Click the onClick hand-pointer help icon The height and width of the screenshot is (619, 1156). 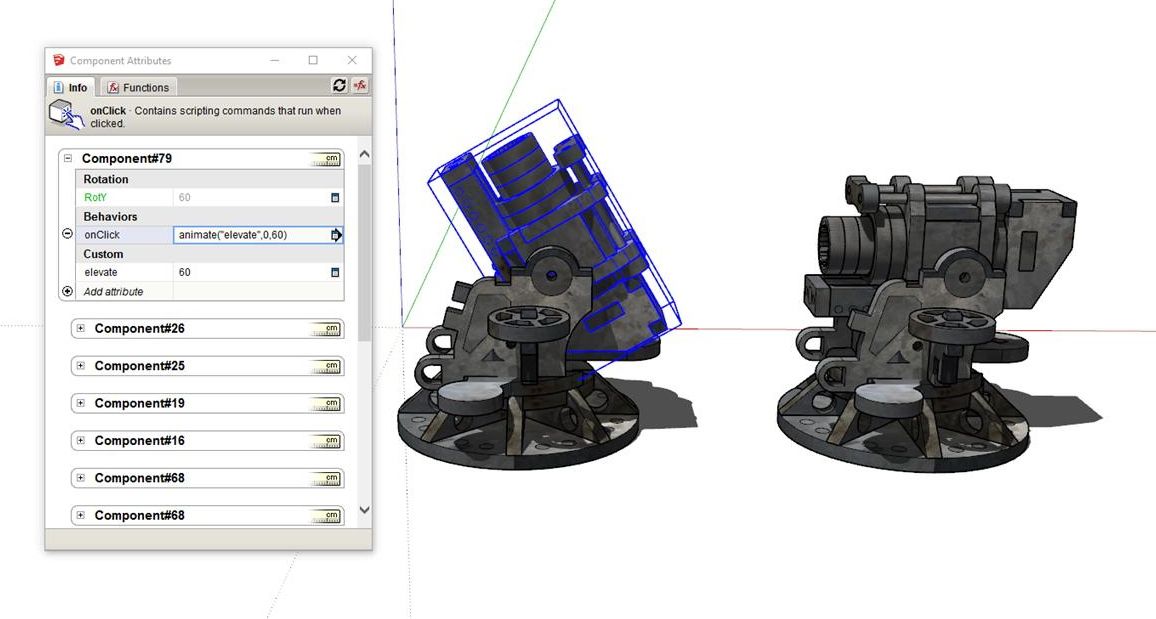click(x=66, y=116)
